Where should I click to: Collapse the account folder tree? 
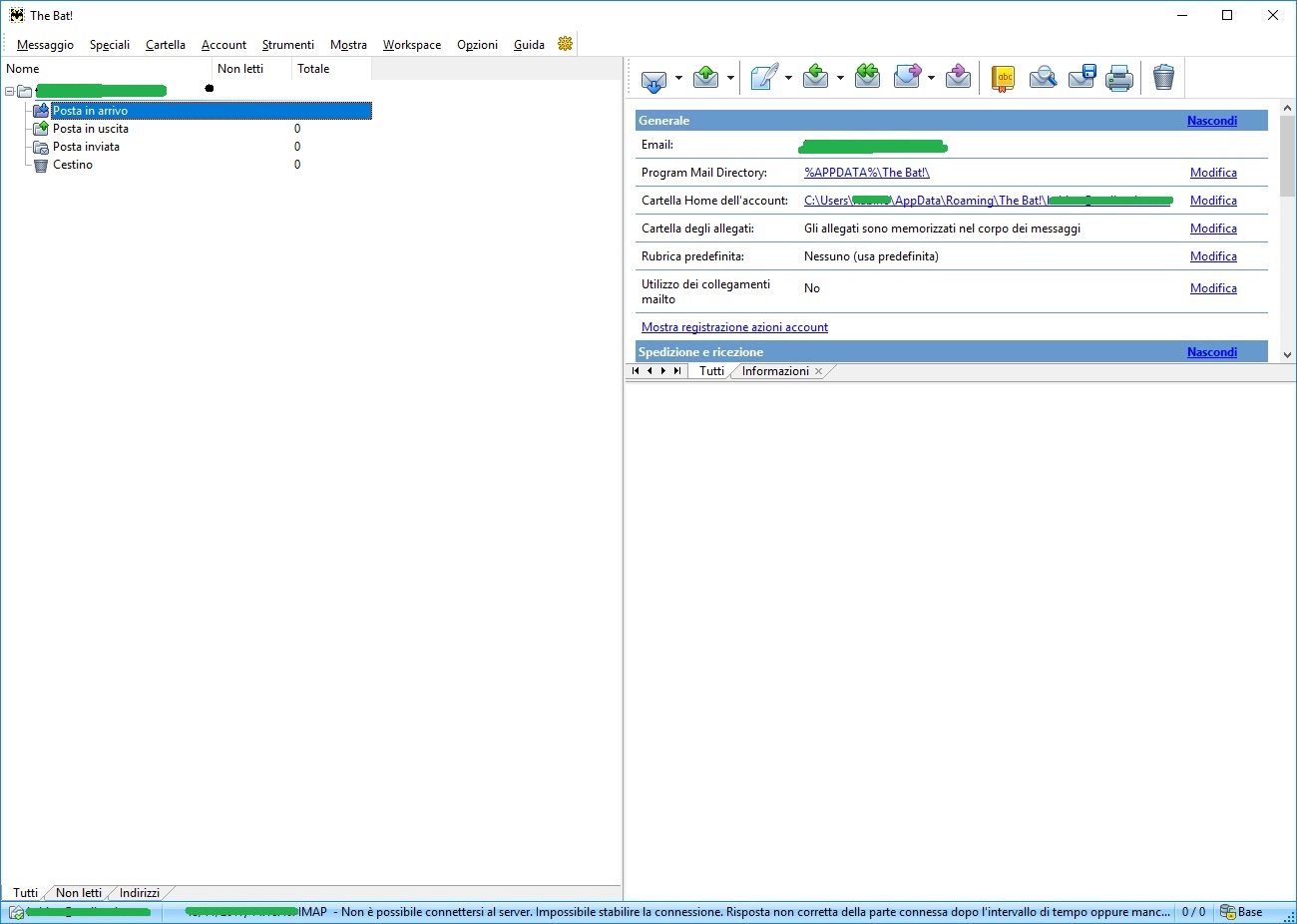(x=10, y=92)
